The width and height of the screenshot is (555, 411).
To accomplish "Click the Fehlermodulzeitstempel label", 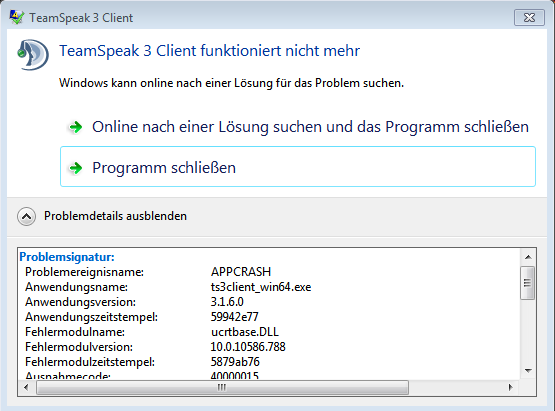I will coord(90,362).
